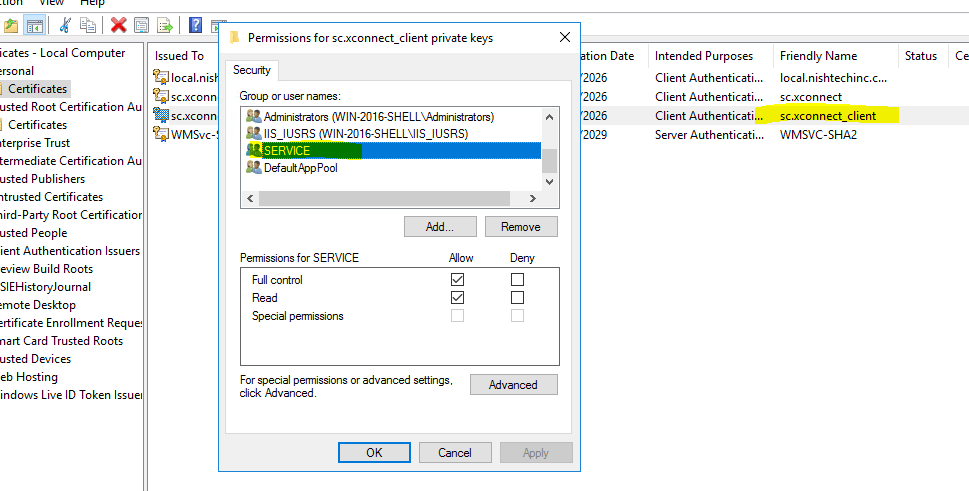Click the Cut scissors toolbar icon

(65, 25)
